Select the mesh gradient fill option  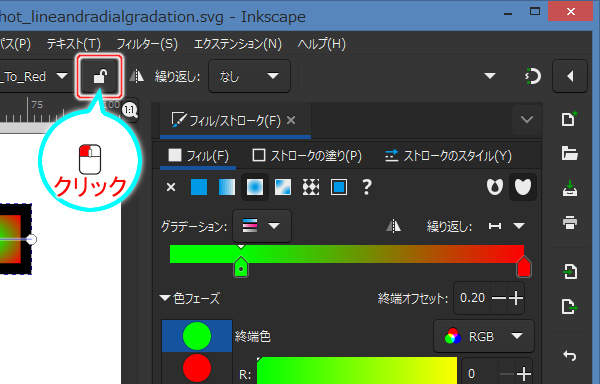(283, 187)
